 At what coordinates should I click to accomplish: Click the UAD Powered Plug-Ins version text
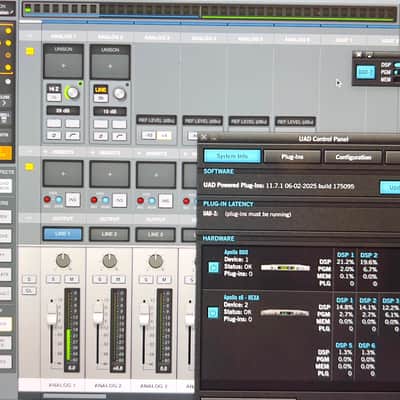279,185
